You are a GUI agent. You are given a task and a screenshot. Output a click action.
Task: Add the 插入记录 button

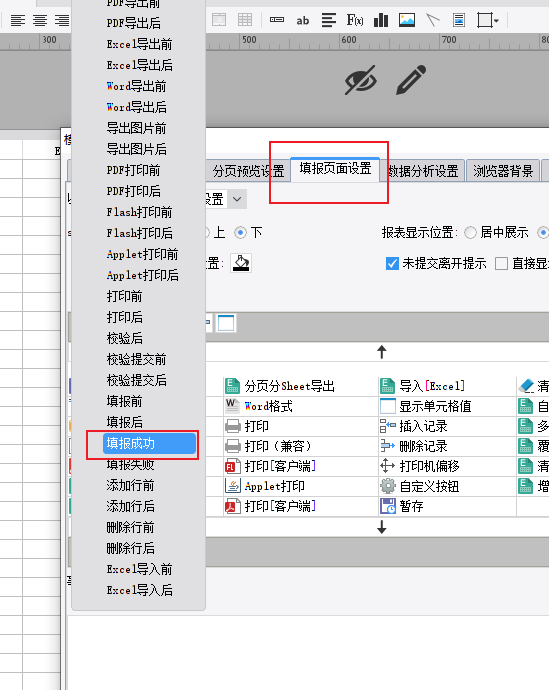click(414, 426)
